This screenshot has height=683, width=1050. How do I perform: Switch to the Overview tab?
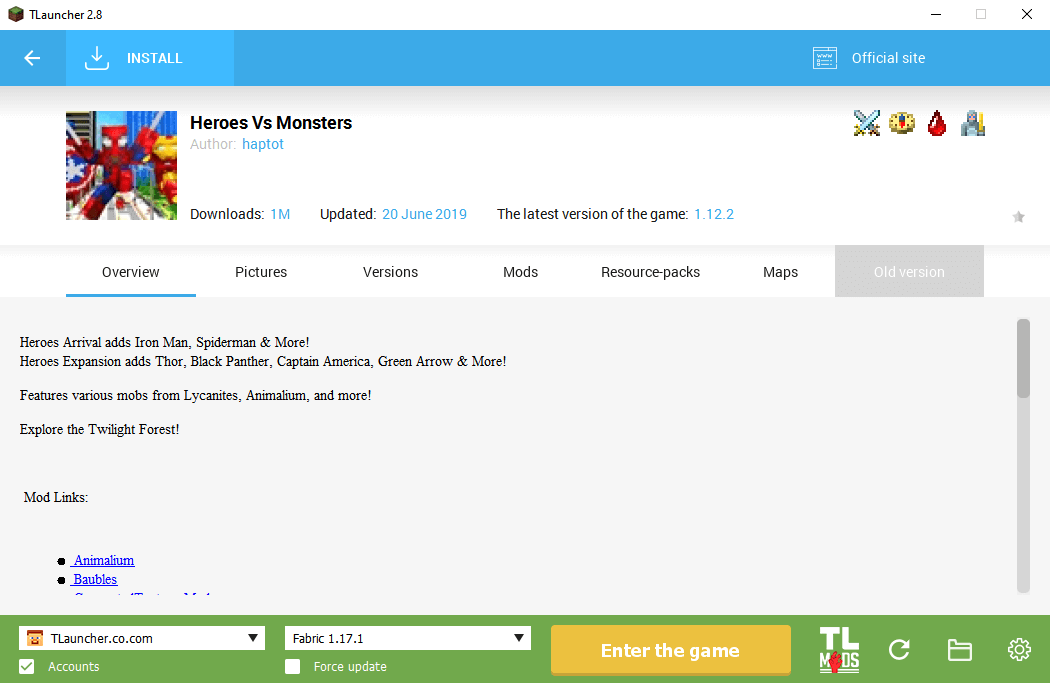131,272
